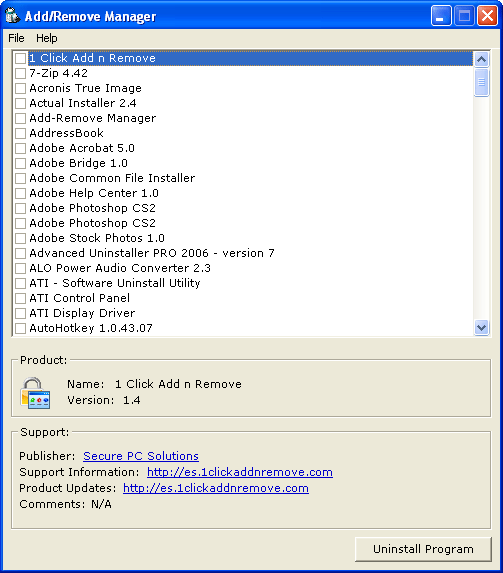Click the 1 Click Add n Remove product icon
The width and height of the screenshot is (503, 573).
(x=35, y=393)
